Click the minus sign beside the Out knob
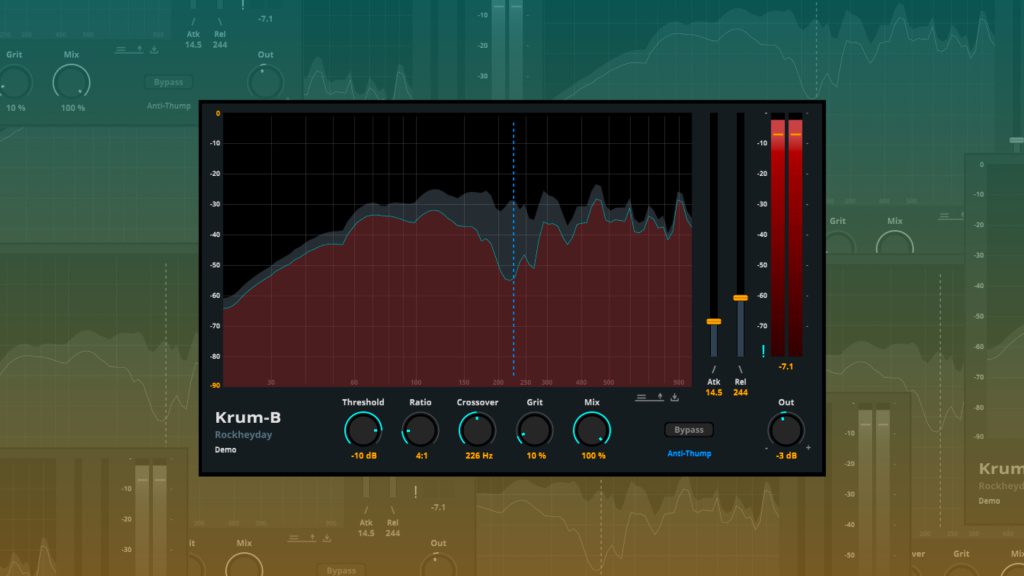Image resolution: width=1024 pixels, height=576 pixels. point(767,448)
